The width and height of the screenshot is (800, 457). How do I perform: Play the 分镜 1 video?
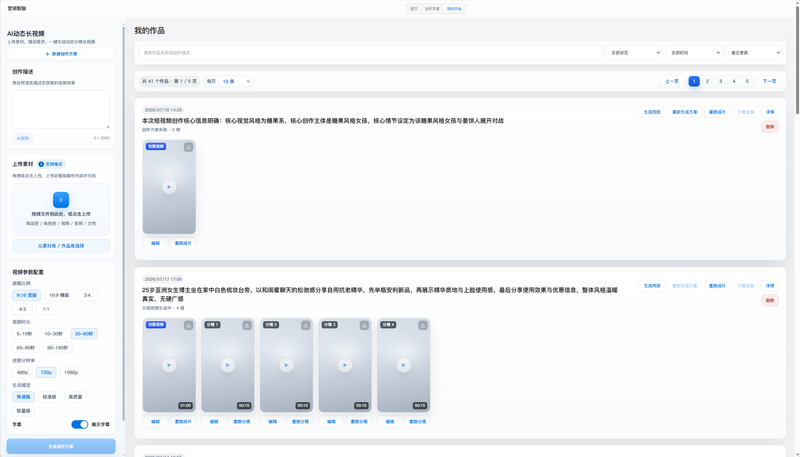tap(228, 365)
